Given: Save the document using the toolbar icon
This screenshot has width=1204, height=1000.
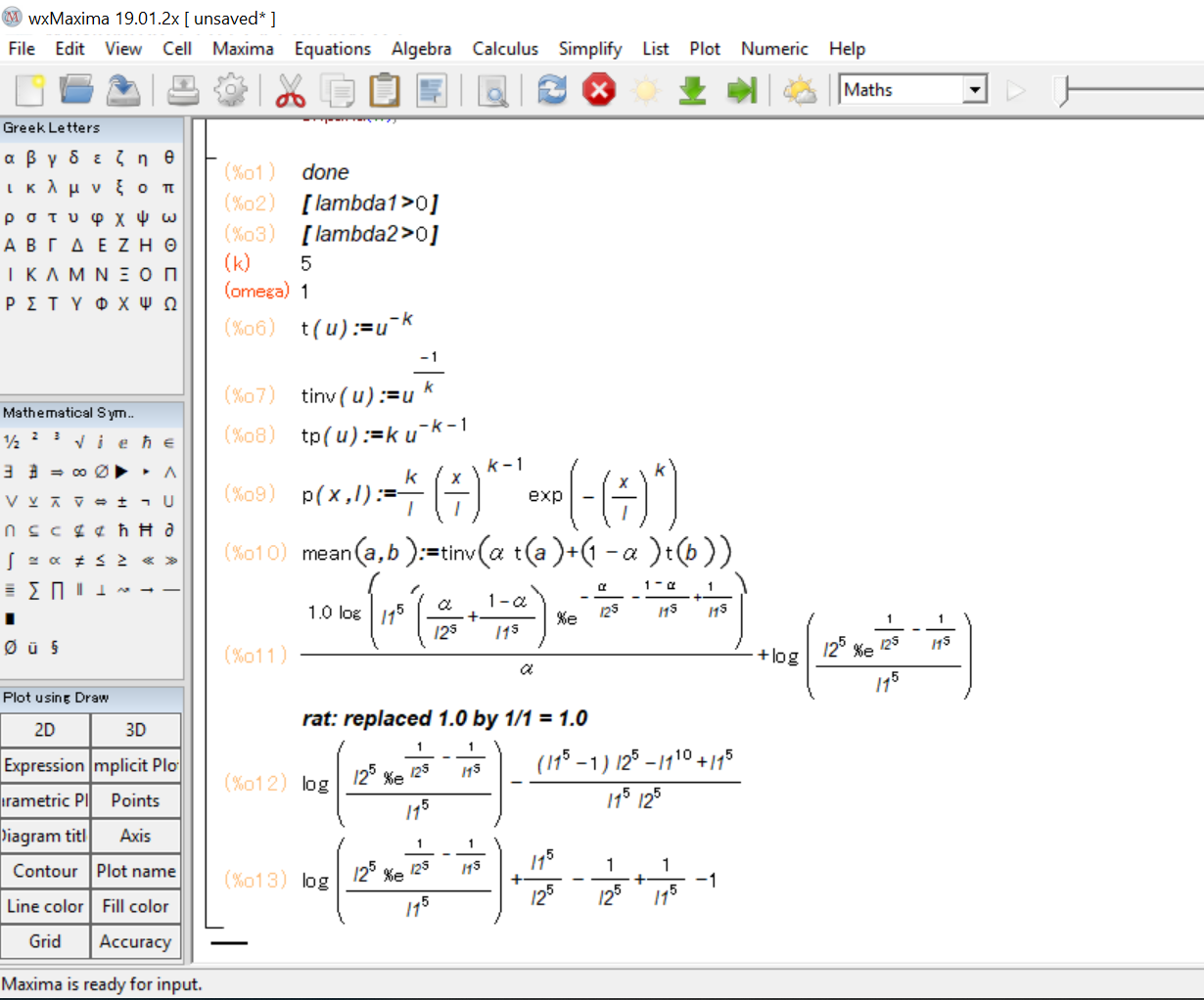Looking at the screenshot, I should [123, 90].
